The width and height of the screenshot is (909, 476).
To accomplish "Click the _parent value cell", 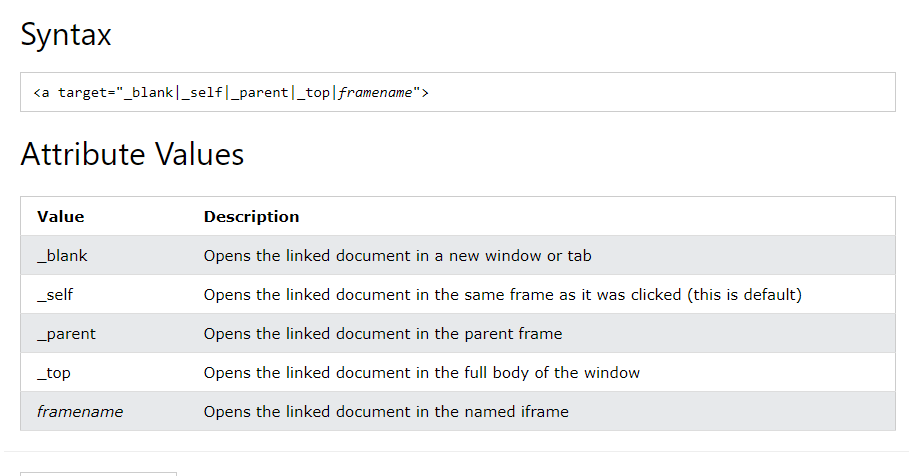I will pos(67,334).
